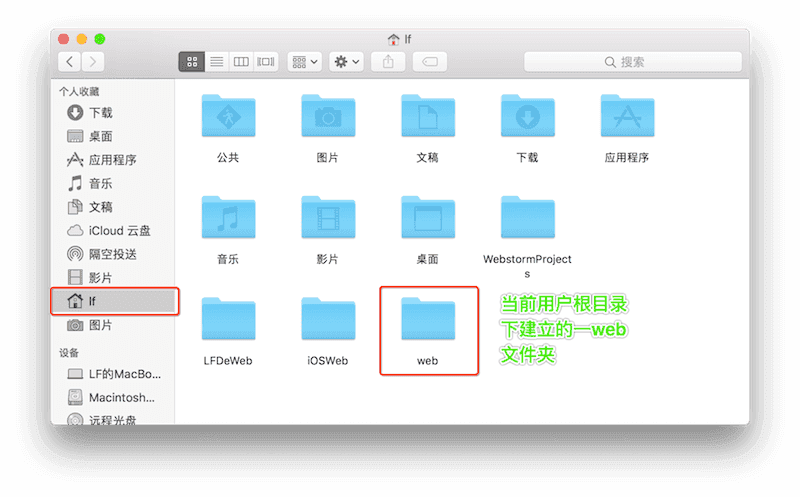Viewport: 800px width, 497px height.
Task: Select the 影片 folder icon in main pane
Action: click(328, 217)
